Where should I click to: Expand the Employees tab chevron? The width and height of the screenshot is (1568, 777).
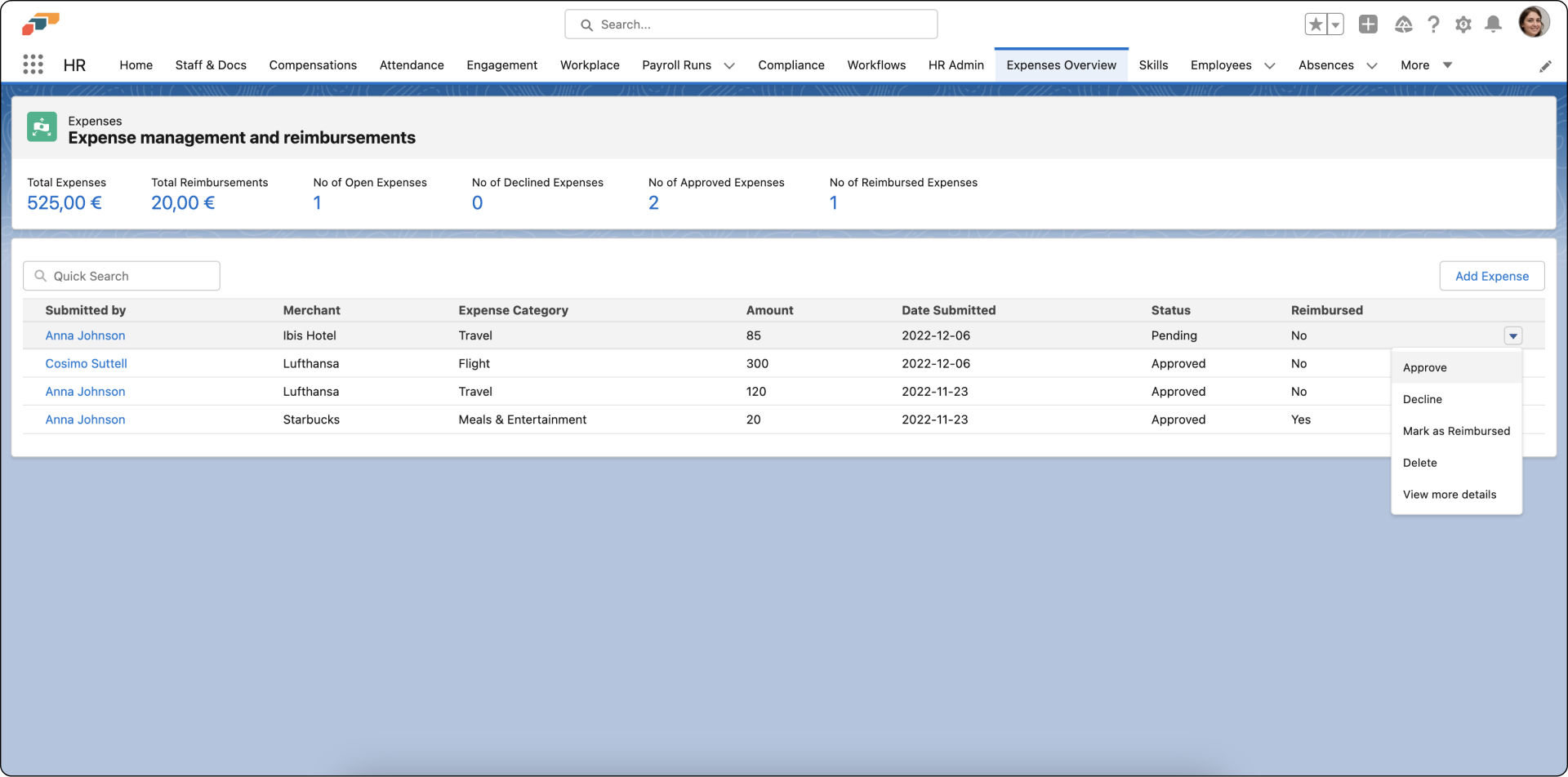1269,65
